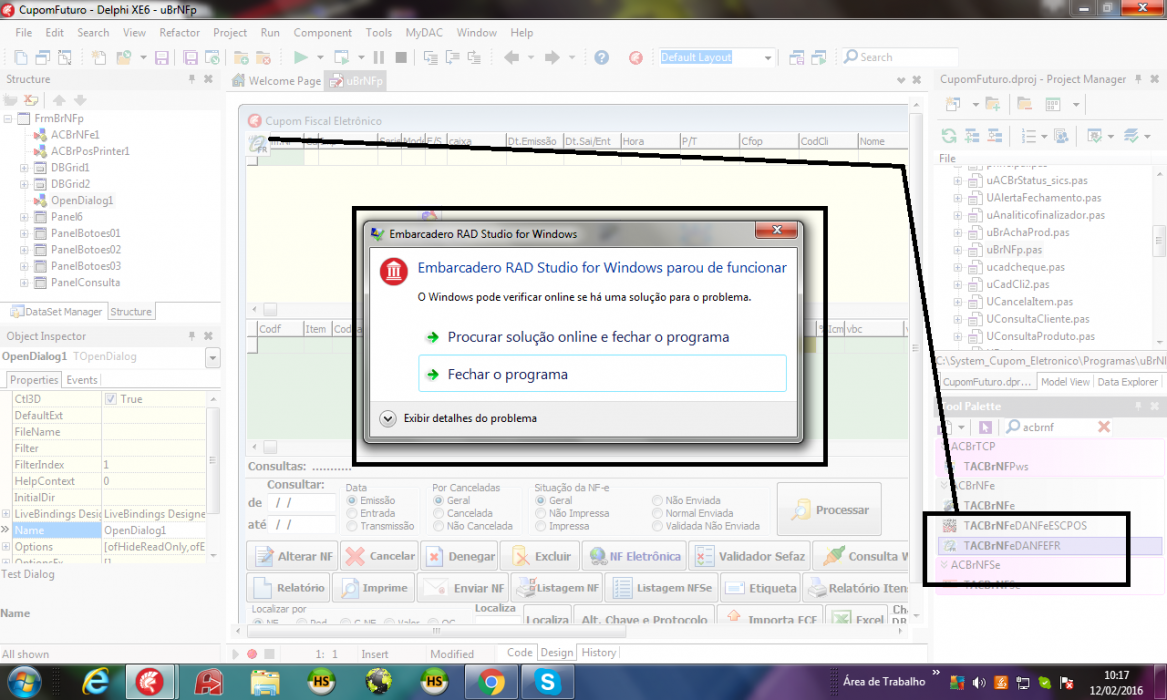Open the MyDAC menu
Viewport: 1167px width, 700px height.
coord(423,33)
